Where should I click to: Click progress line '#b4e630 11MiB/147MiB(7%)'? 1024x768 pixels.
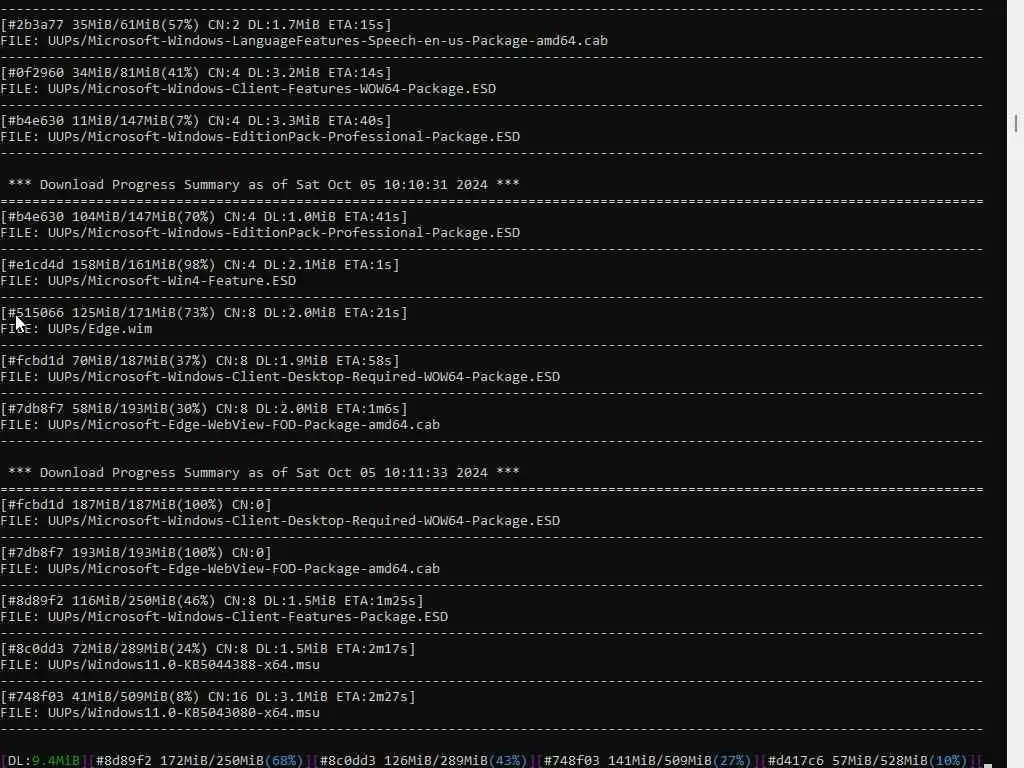point(196,121)
